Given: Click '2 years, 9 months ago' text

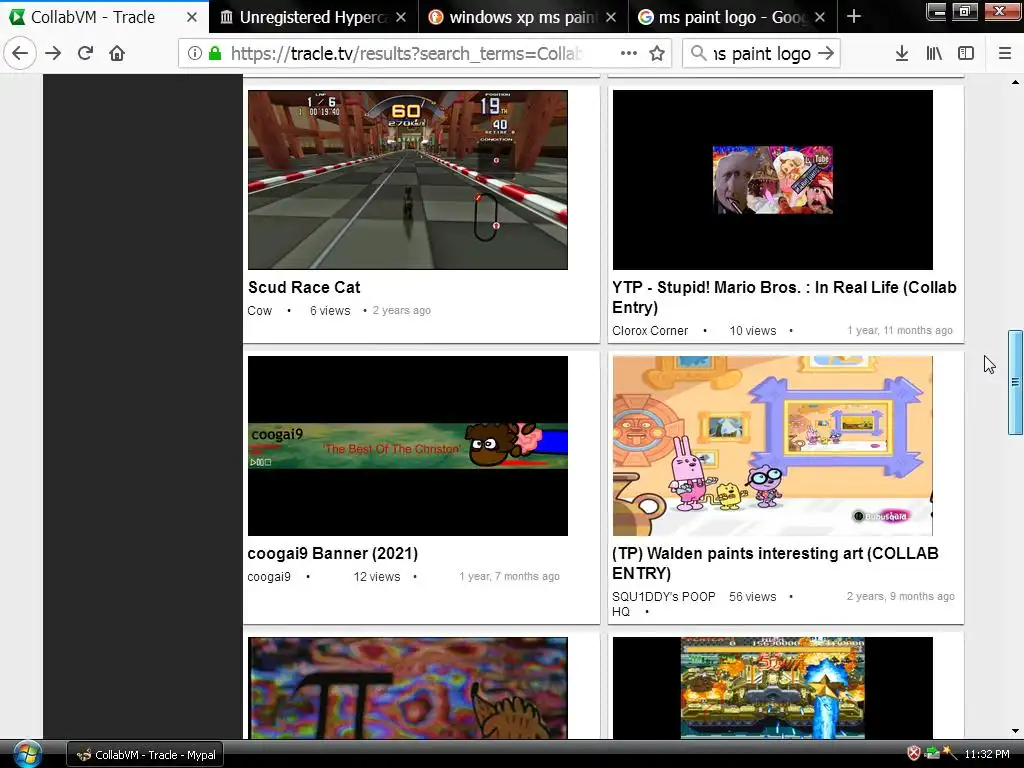Looking at the screenshot, I should [x=901, y=596].
